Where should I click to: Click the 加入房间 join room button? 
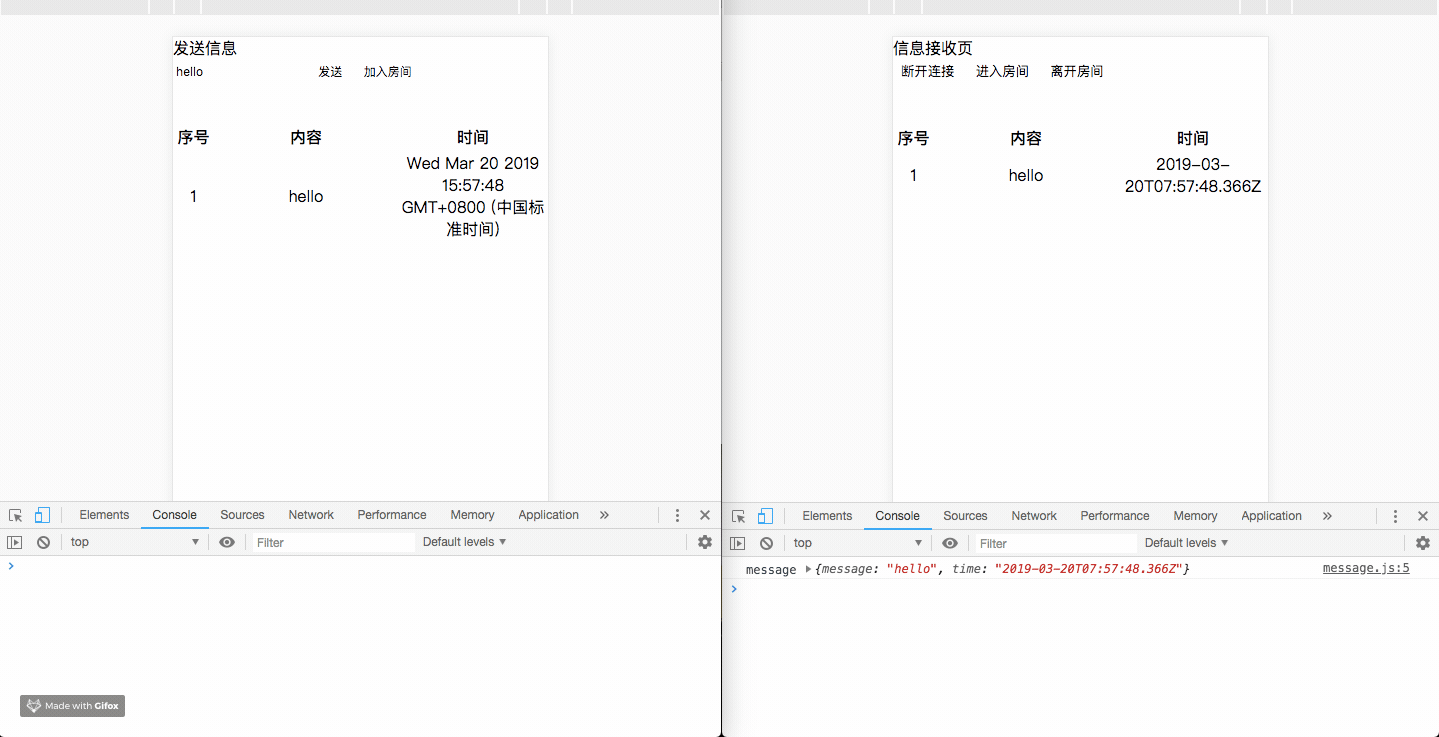point(387,72)
